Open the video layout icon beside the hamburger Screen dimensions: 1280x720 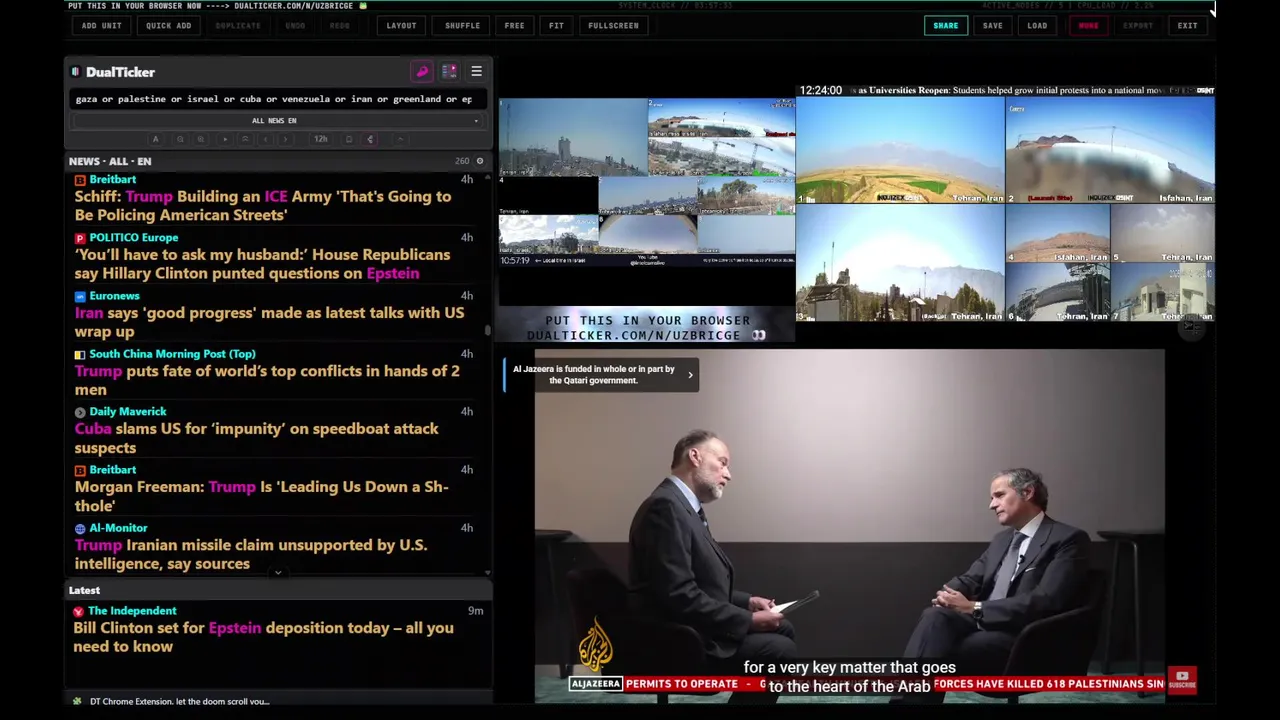tap(449, 72)
